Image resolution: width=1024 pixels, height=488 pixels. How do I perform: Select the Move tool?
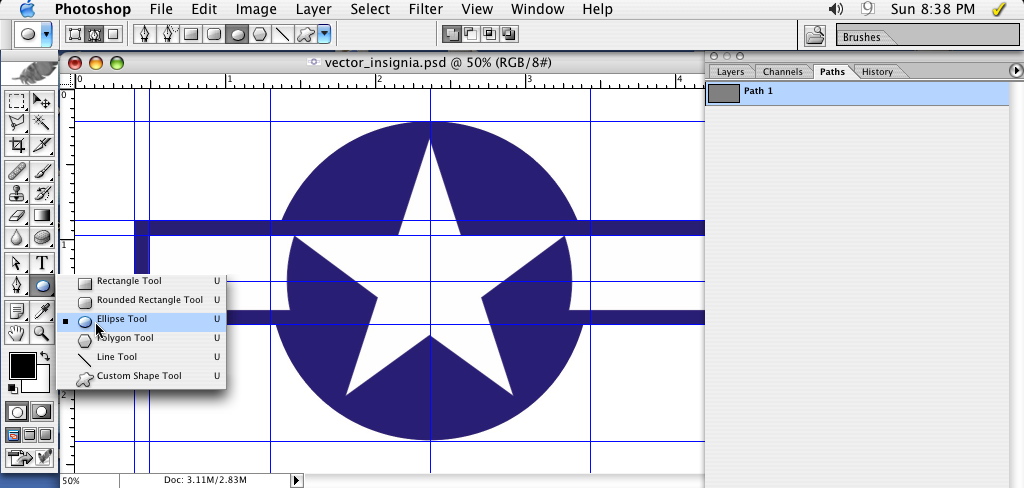pyautogui.click(x=42, y=101)
